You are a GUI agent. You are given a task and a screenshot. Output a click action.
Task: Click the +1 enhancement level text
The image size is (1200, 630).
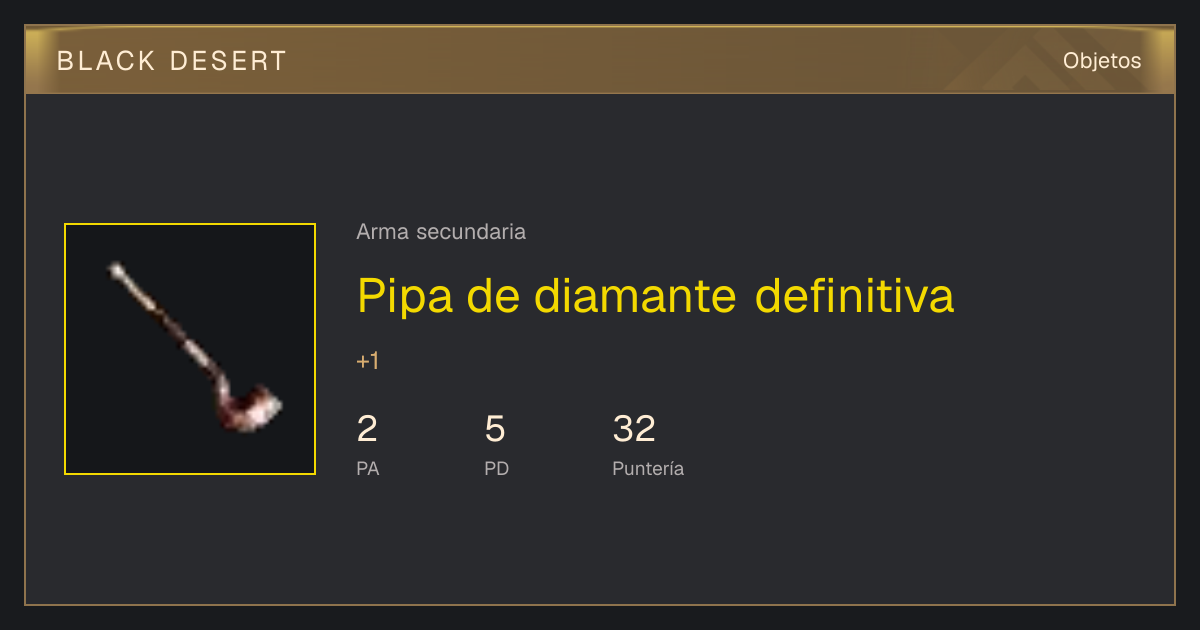point(368,361)
